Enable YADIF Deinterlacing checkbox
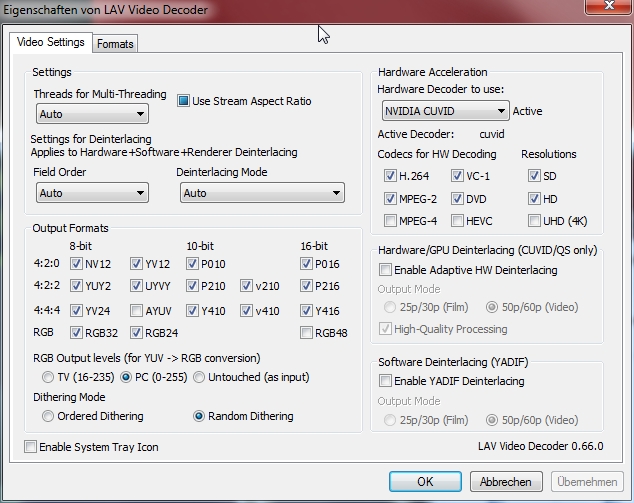Screen dimensions: 634x503 point(386,381)
